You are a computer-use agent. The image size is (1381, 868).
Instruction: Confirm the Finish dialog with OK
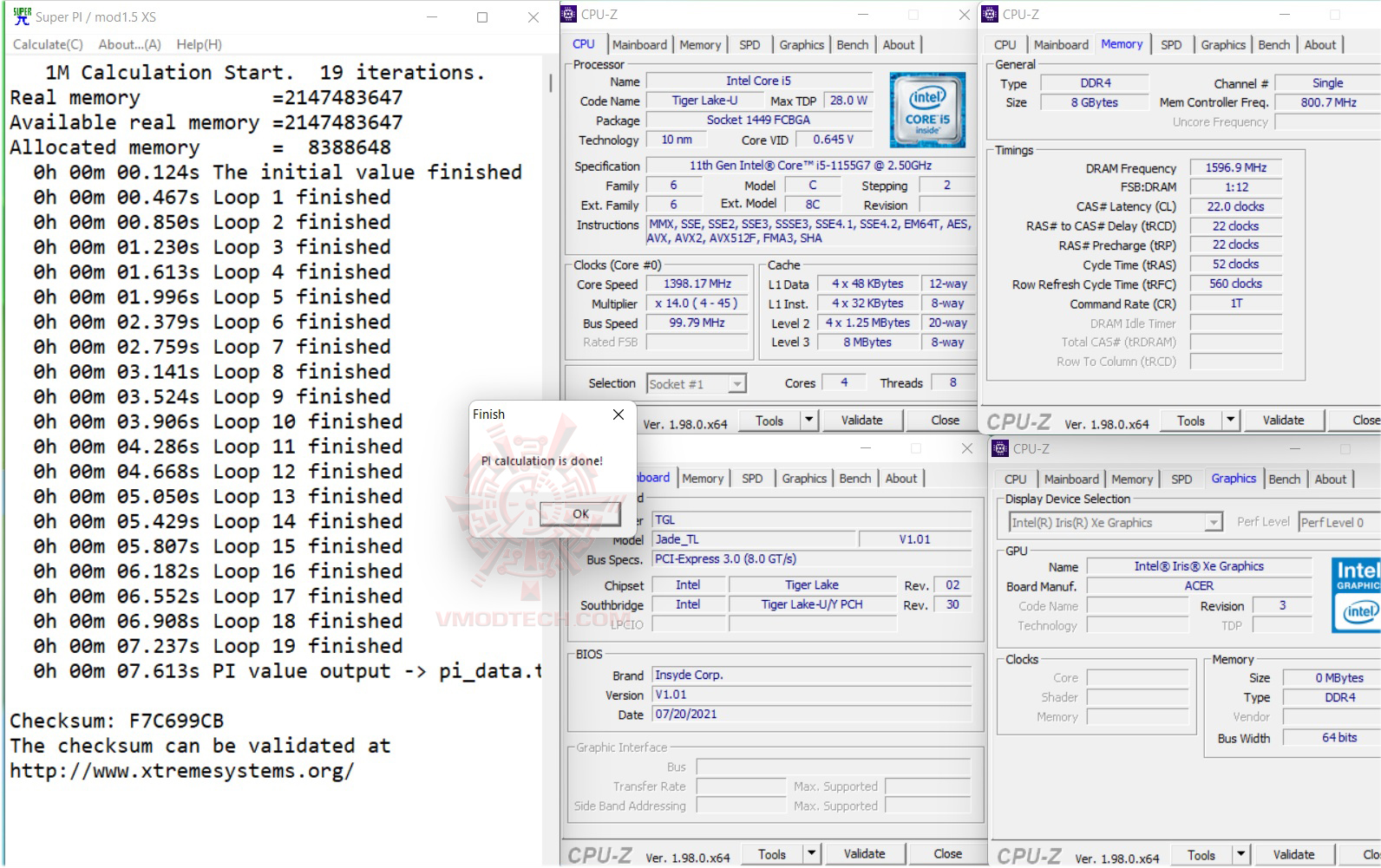580,513
